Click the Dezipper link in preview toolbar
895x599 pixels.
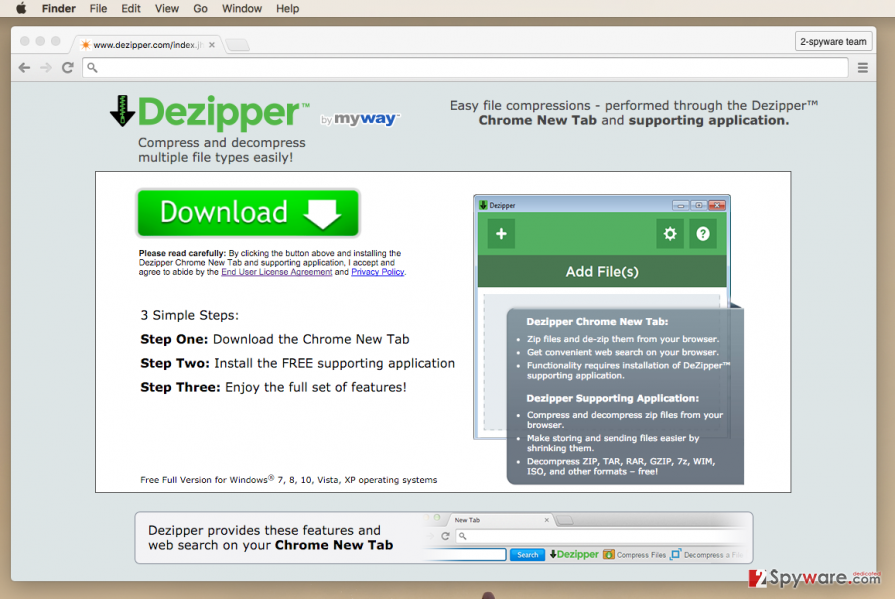(574, 554)
